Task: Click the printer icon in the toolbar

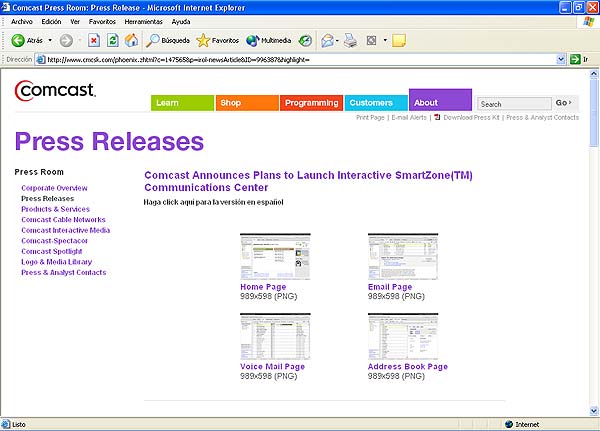Action: click(351, 41)
